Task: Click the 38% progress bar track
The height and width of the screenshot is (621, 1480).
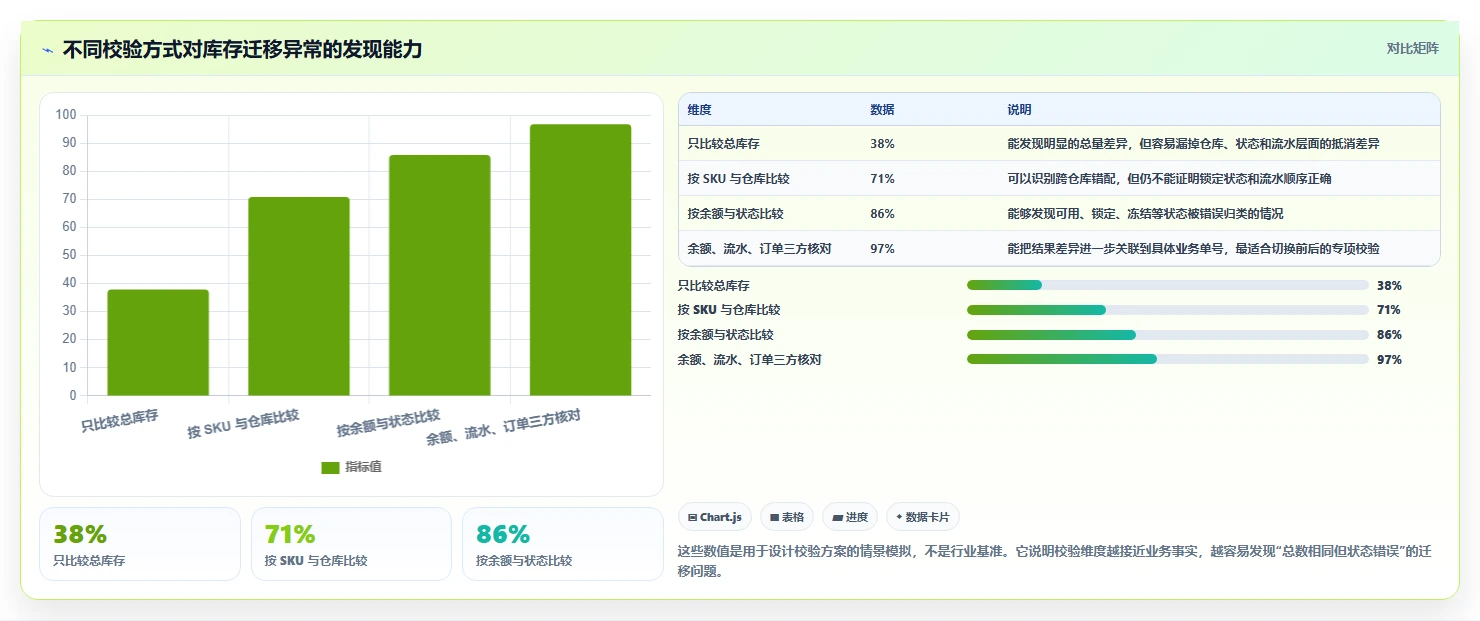Action: (1167, 285)
